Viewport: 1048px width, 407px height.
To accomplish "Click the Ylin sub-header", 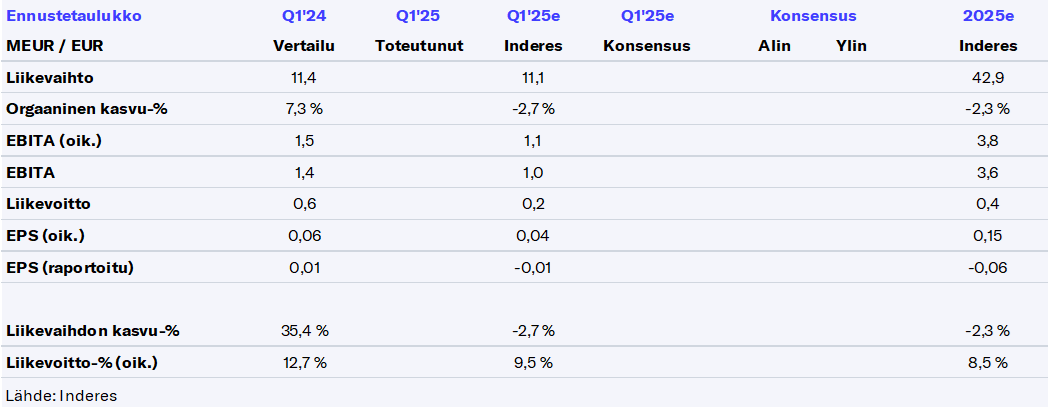I will pyautogui.click(x=851, y=46).
